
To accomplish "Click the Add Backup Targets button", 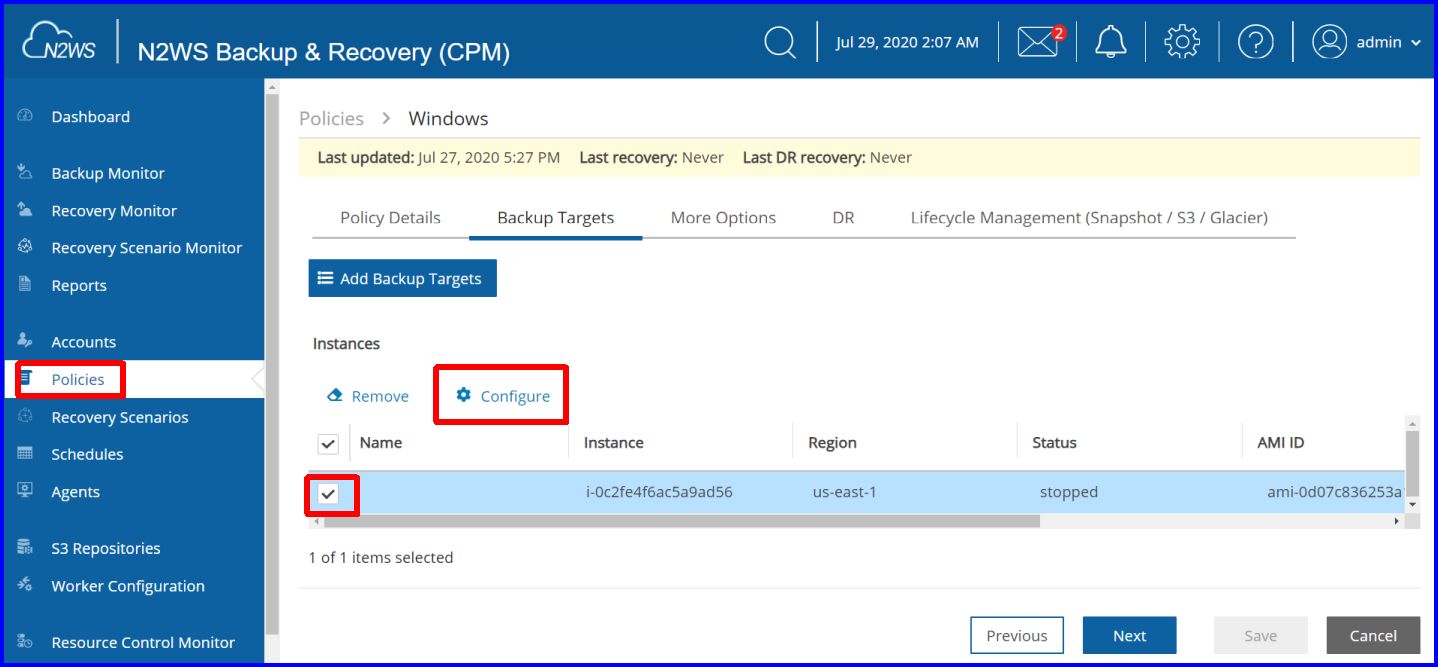I will 402,278.
